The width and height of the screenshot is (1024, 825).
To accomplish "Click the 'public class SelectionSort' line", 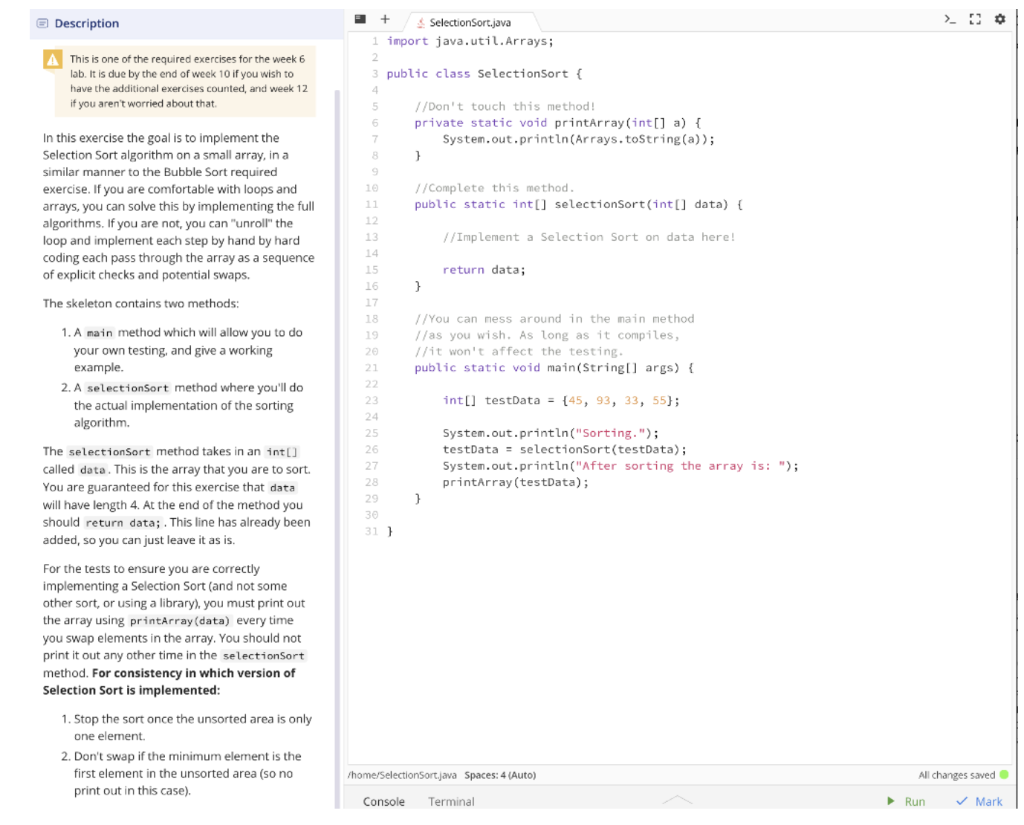I will point(484,74).
